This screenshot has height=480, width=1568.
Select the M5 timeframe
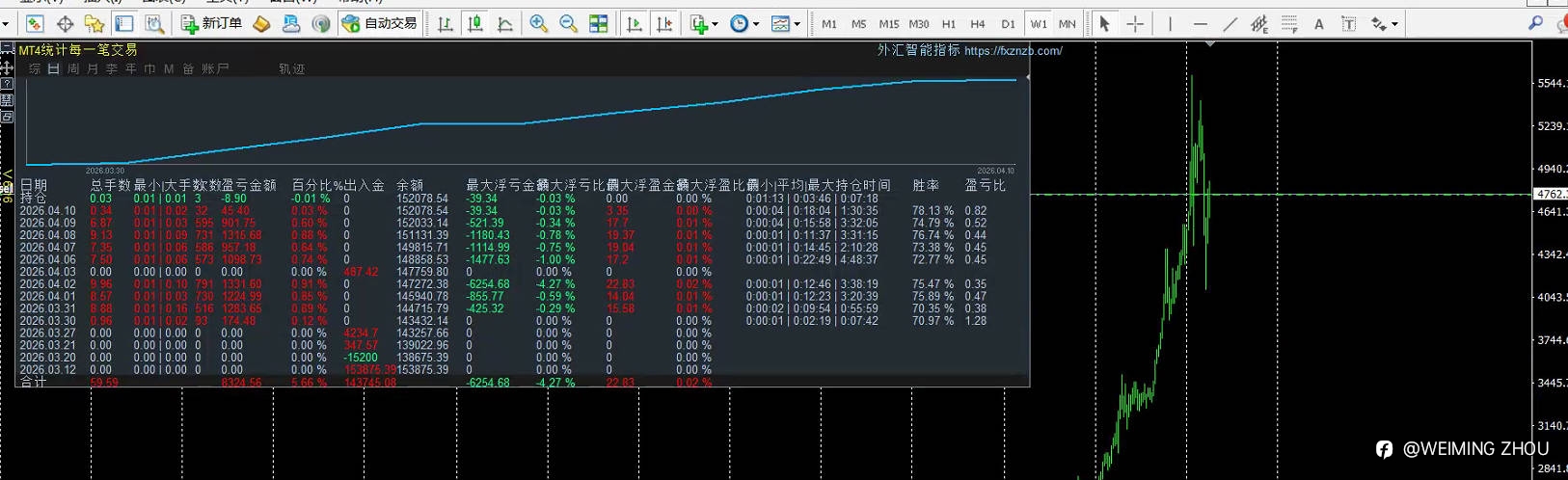point(859,24)
